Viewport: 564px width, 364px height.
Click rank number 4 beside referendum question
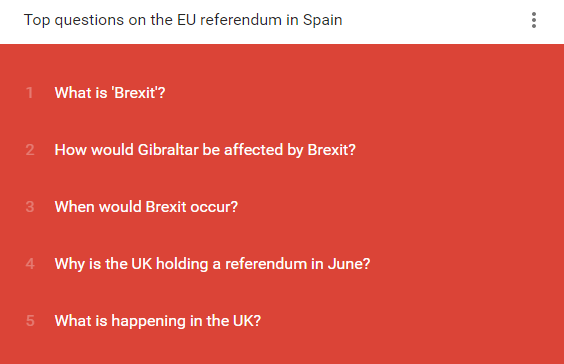(30, 264)
